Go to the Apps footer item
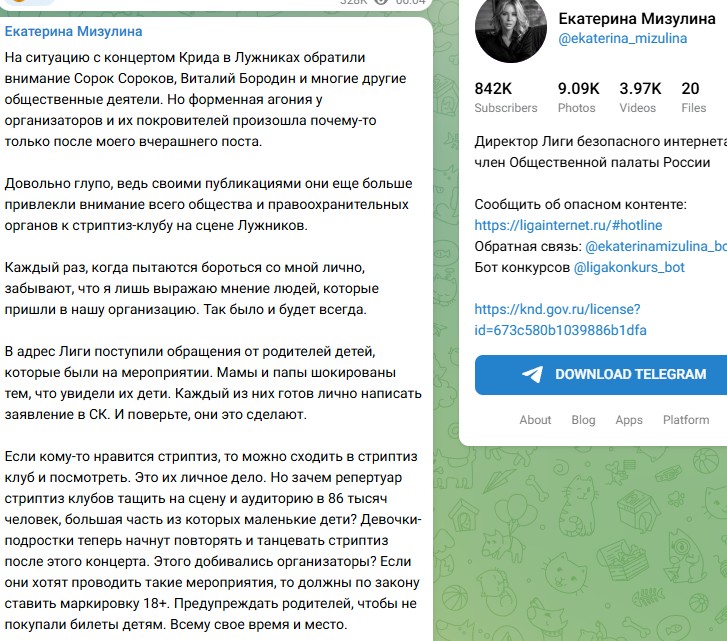This screenshot has height=641, width=727. pyautogui.click(x=629, y=419)
